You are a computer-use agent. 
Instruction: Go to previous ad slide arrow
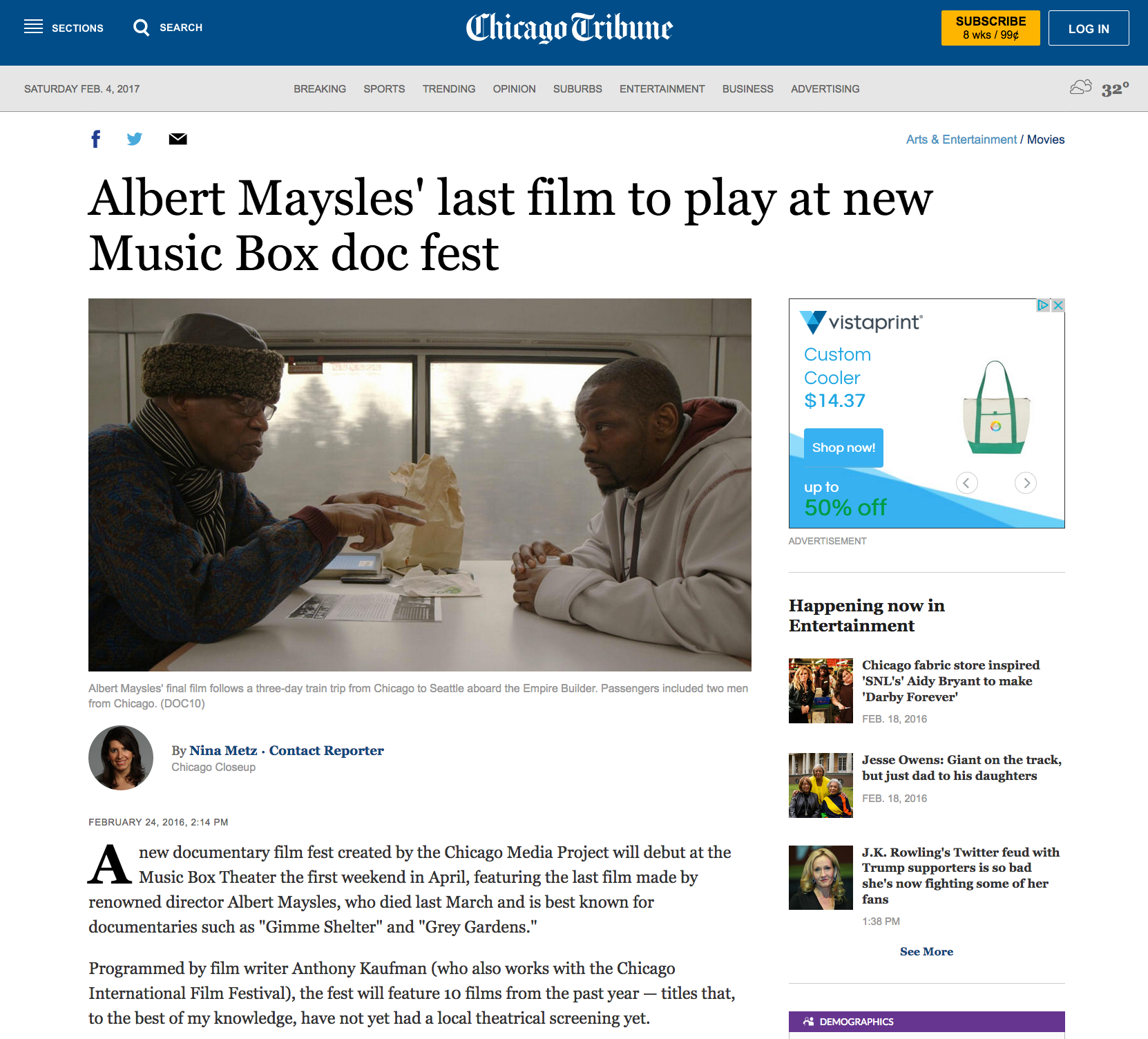[967, 483]
